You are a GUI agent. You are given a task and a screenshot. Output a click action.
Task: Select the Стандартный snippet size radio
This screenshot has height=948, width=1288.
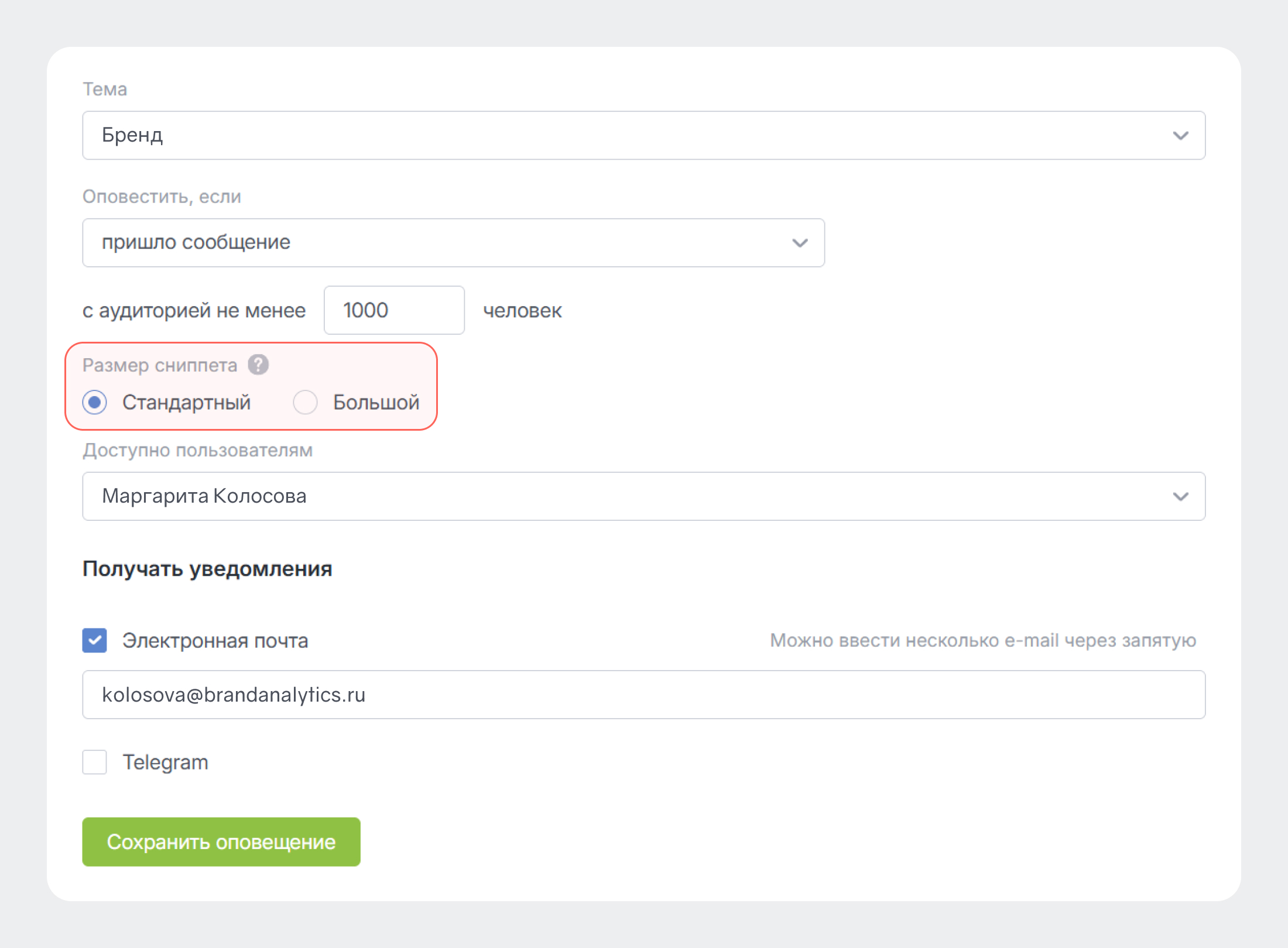pos(95,403)
